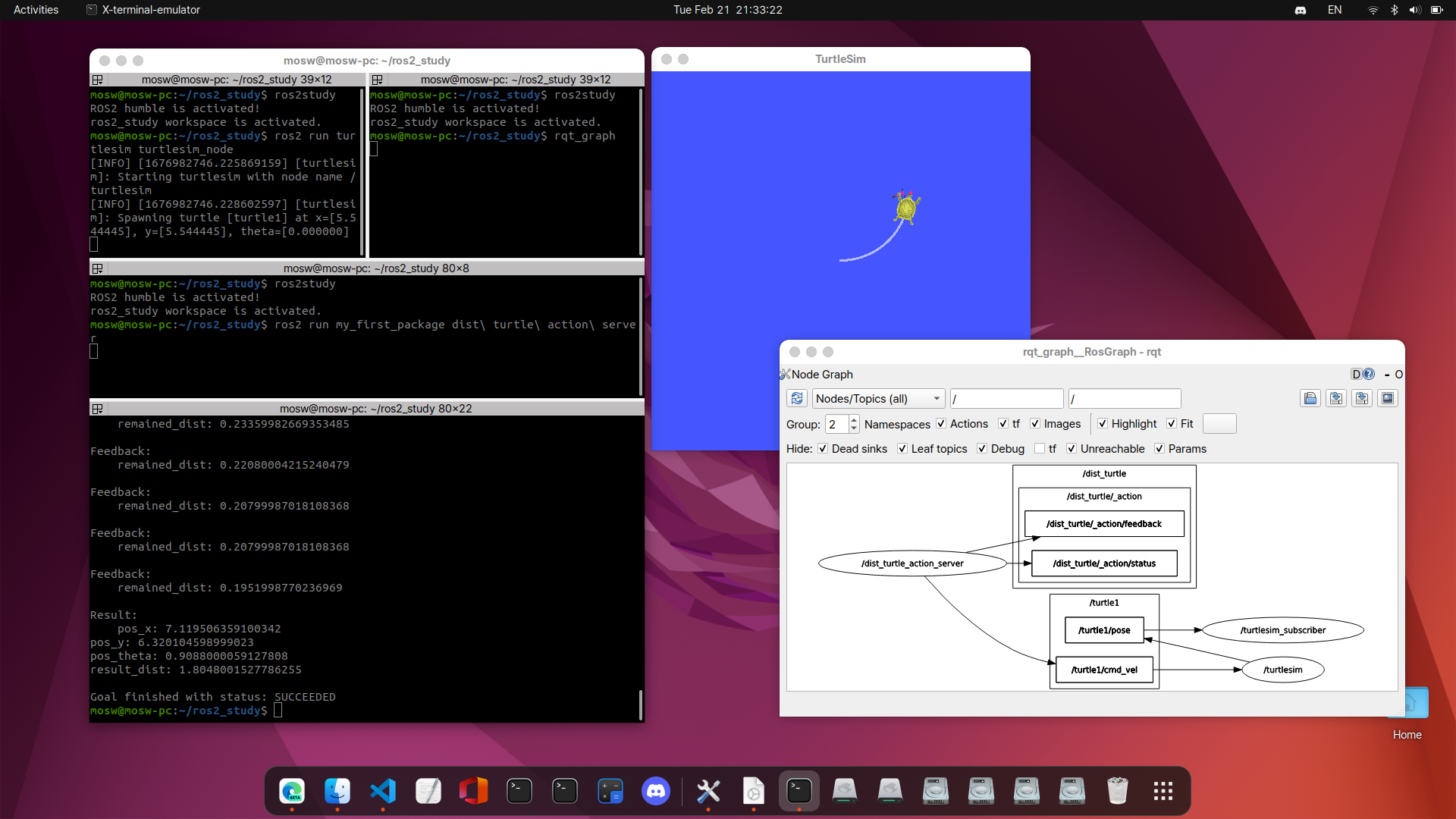Open Visual Studio Code from the dock
The height and width of the screenshot is (819, 1456).
(x=383, y=792)
